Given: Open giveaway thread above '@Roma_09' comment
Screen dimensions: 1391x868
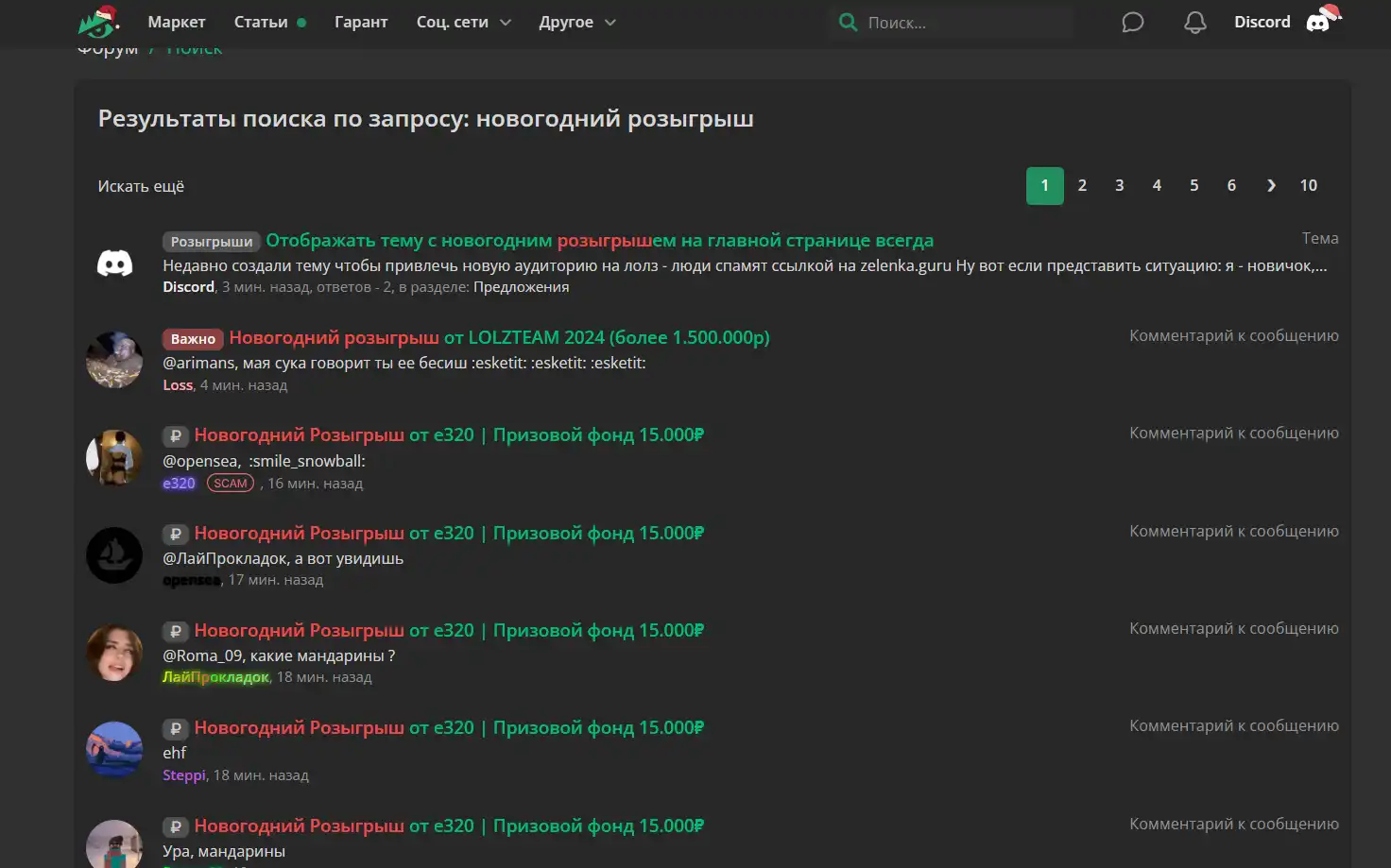Looking at the screenshot, I should [449, 630].
